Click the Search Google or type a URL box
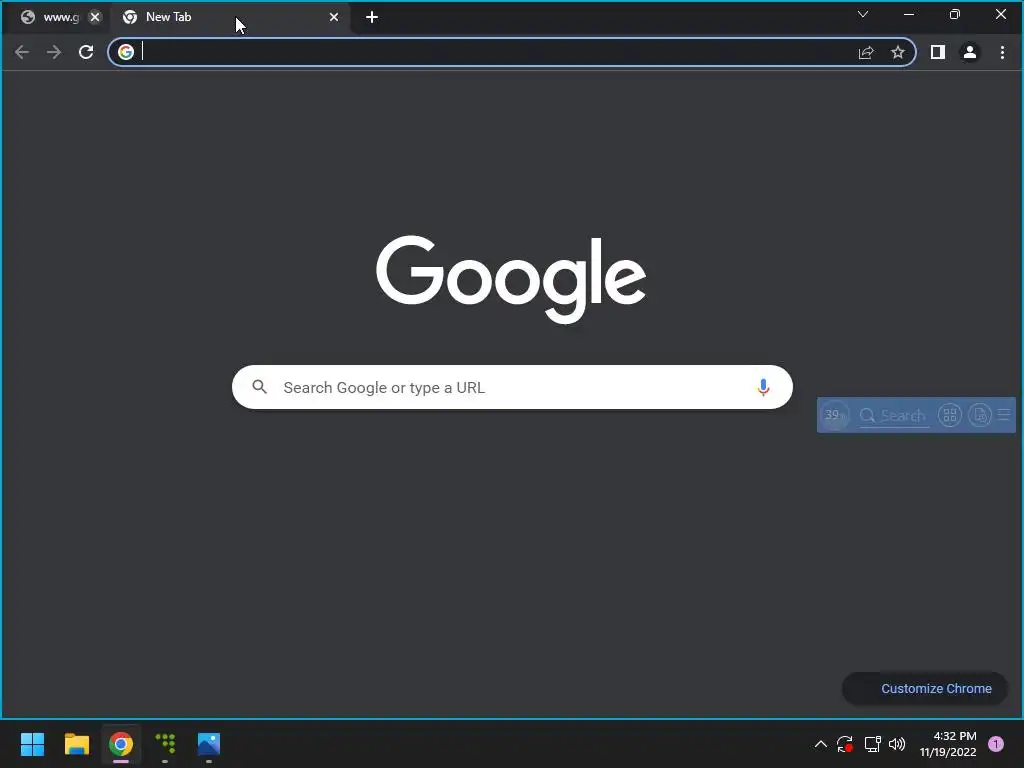 pos(512,387)
